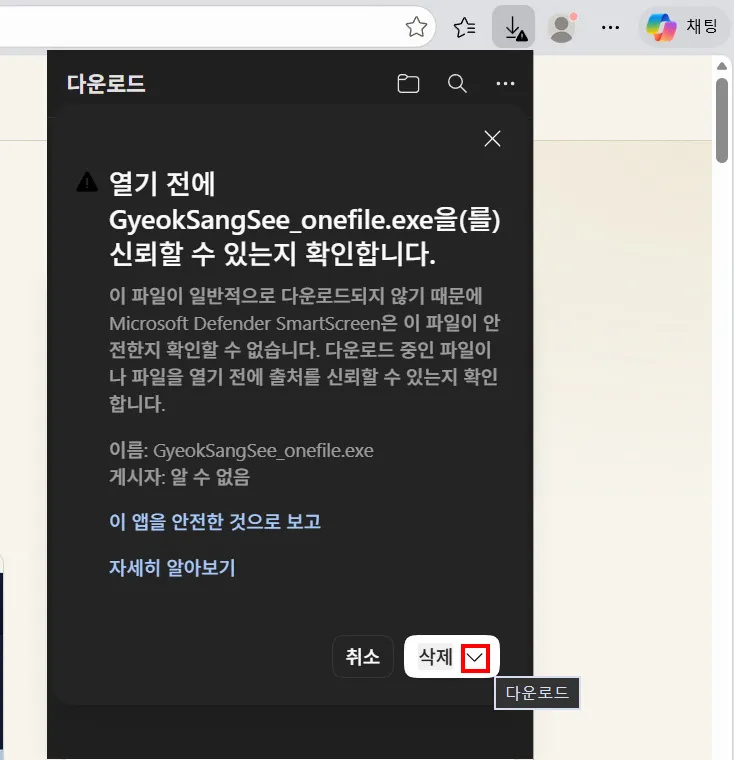734x760 pixels.
Task: Expand the dropdown arrow next to 삭제
Action: (x=475, y=658)
